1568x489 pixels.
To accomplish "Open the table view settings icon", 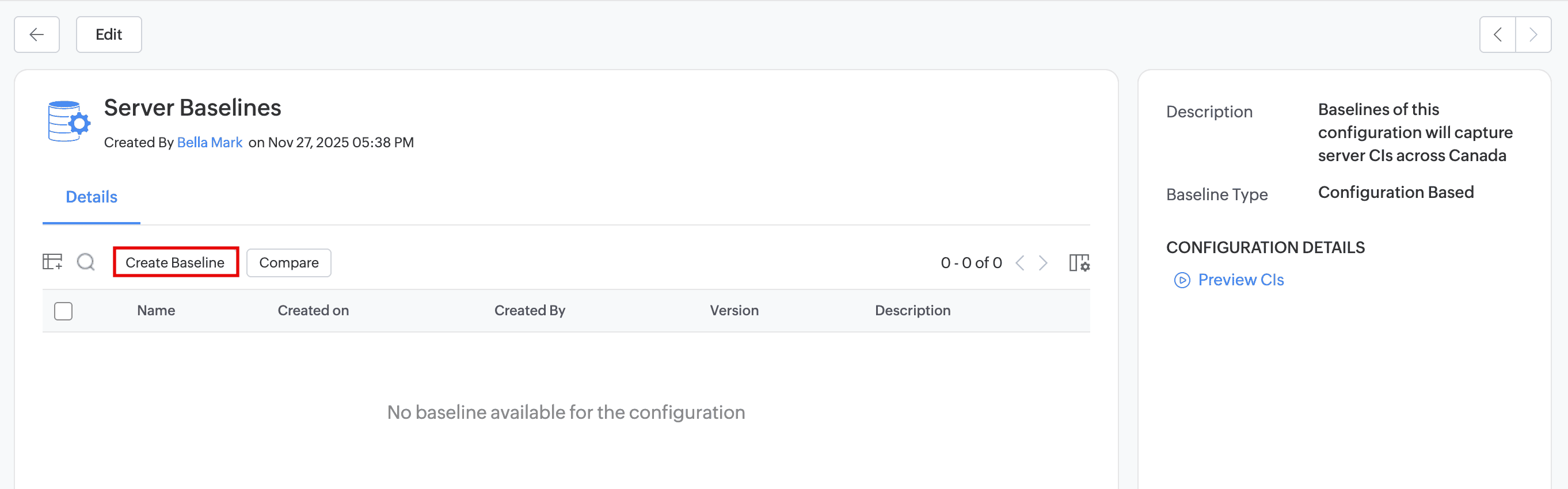I will [52, 262].
